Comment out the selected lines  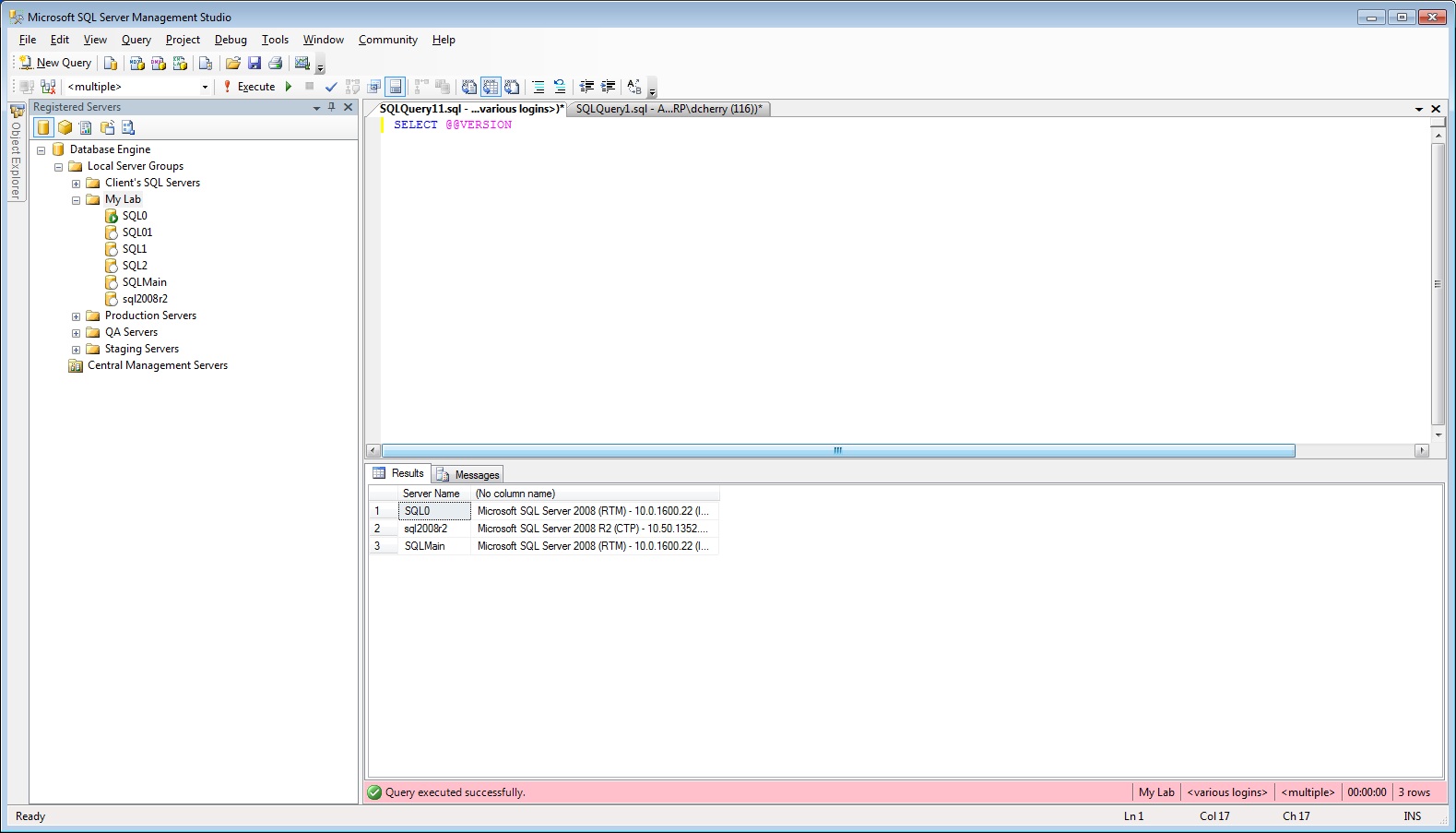(x=539, y=87)
